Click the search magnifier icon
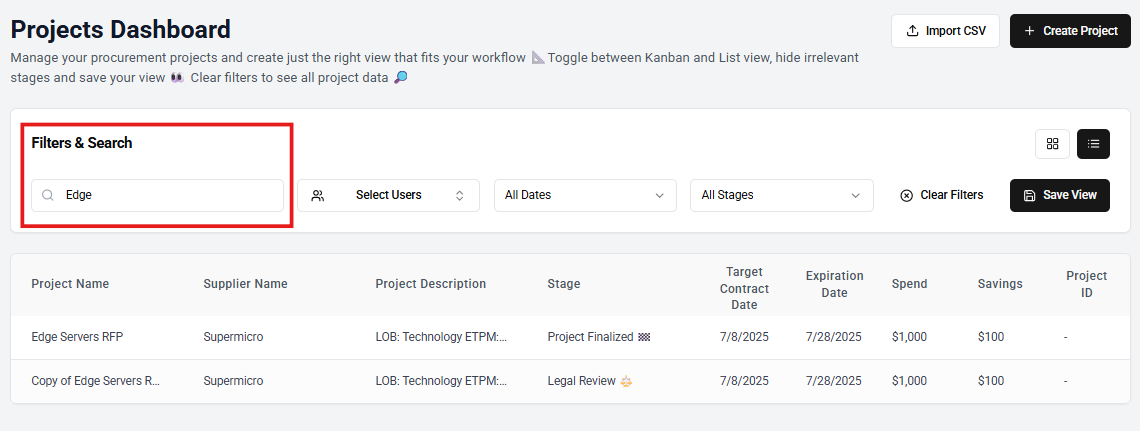The width and height of the screenshot is (1140, 431). coord(48,196)
